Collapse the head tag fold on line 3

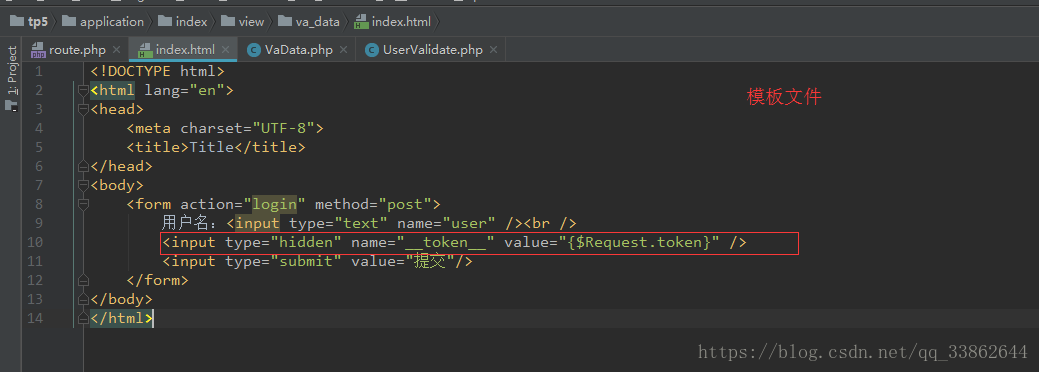point(83,109)
